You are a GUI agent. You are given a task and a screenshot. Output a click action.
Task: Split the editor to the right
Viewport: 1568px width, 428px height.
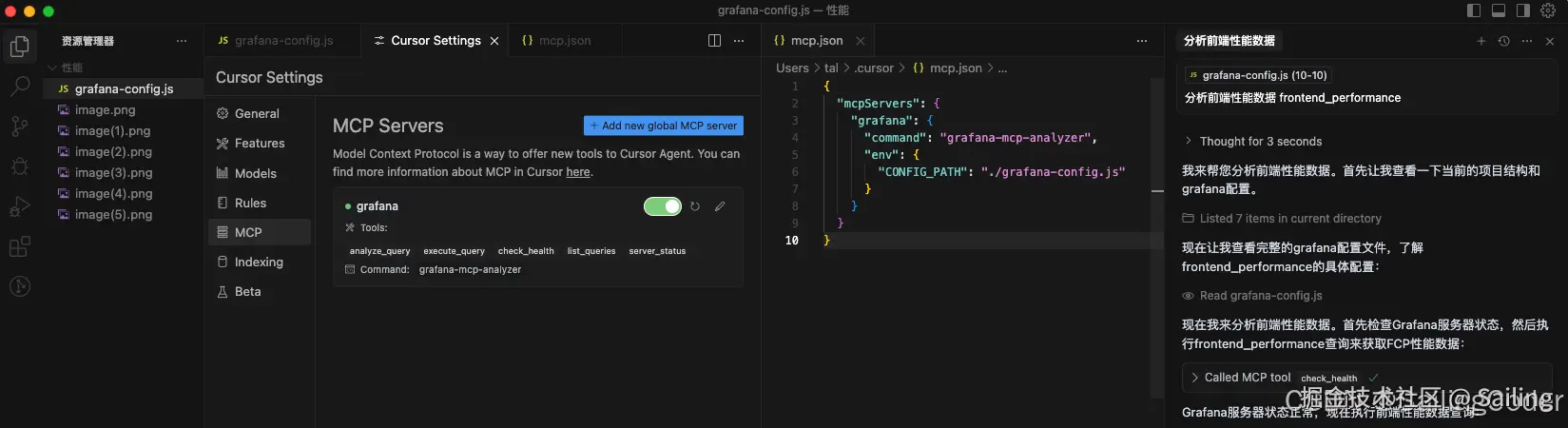coord(714,41)
